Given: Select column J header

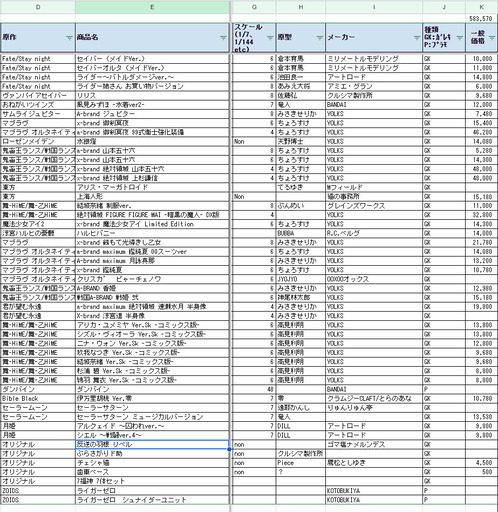Looking at the screenshot, I should [444, 7].
